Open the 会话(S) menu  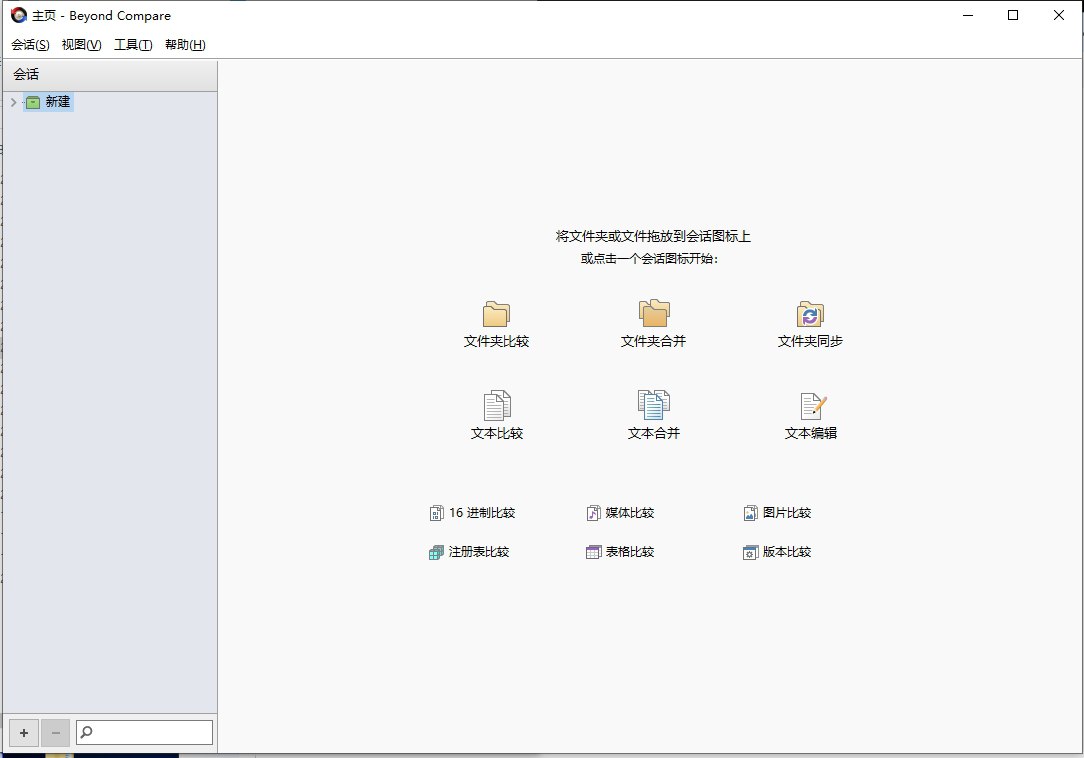pos(30,45)
